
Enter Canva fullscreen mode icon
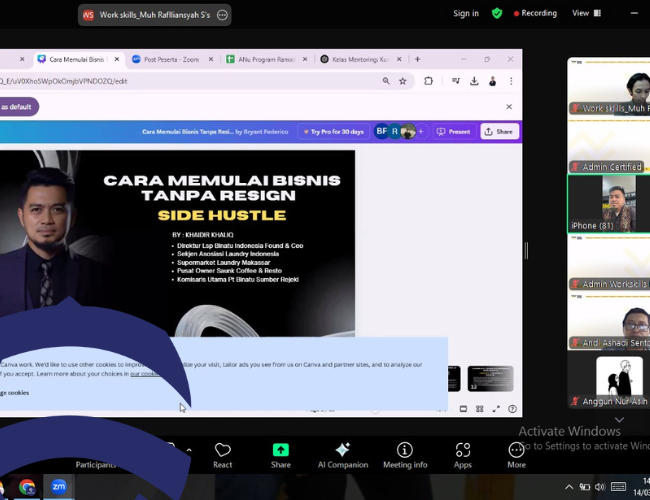[x=496, y=409]
